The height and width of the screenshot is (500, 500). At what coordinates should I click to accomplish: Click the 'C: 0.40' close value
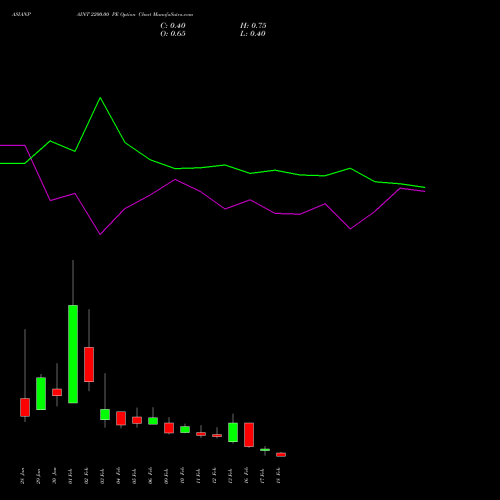173,26
